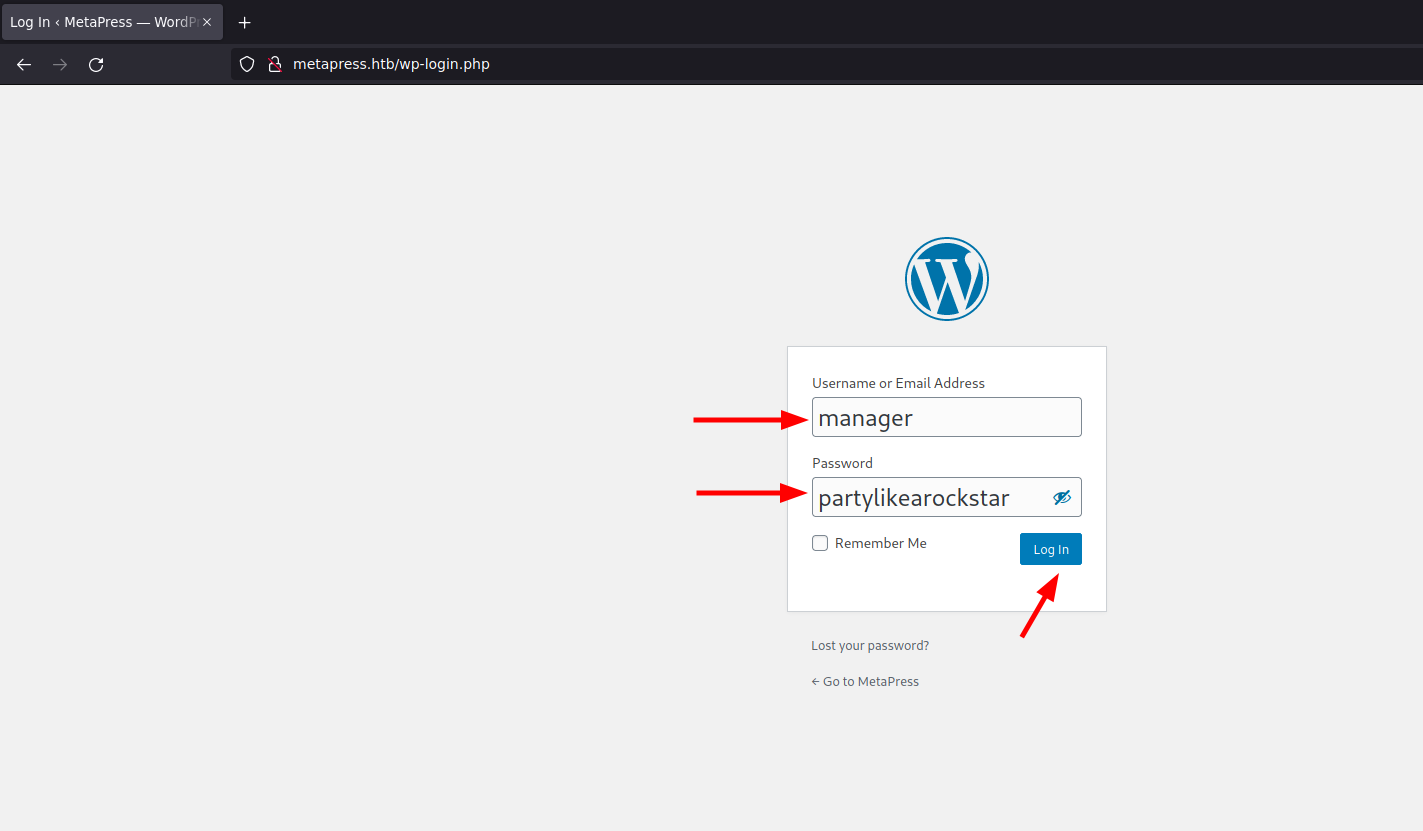
Task: Click the Username or Email Address label
Action: 898,383
